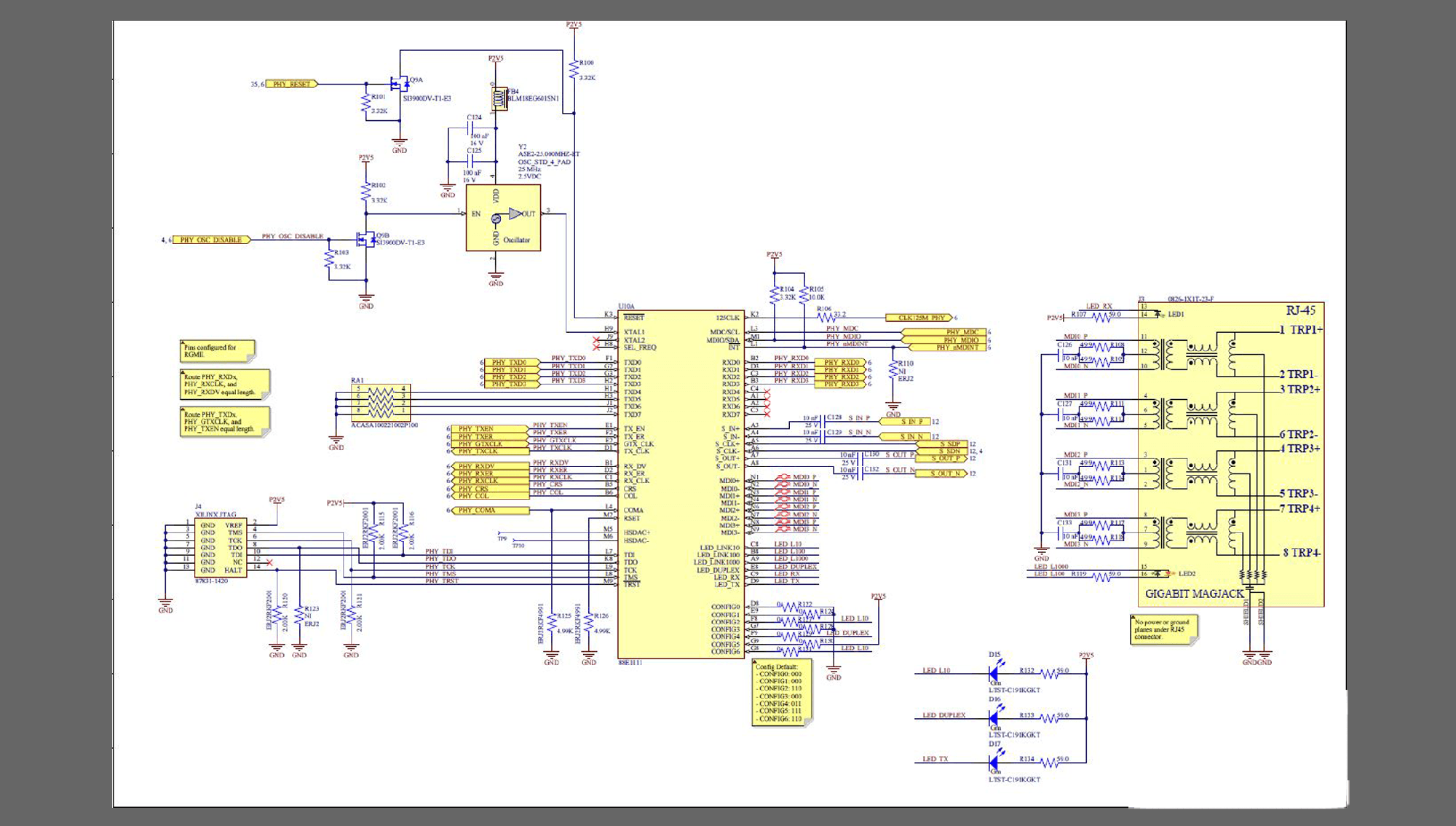Select the PHY_COL port
Screen dimensions: 1456x826
pos(489,496)
